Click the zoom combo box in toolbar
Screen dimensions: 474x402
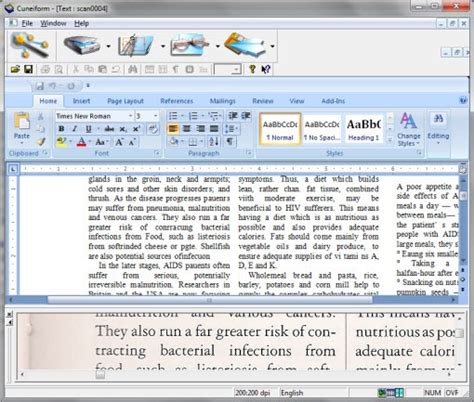click(227, 69)
